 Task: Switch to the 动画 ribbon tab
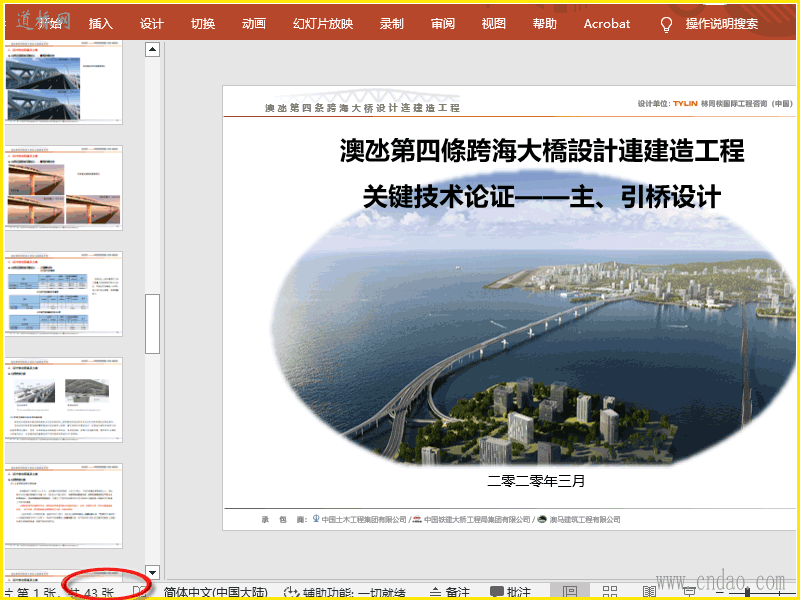click(254, 23)
